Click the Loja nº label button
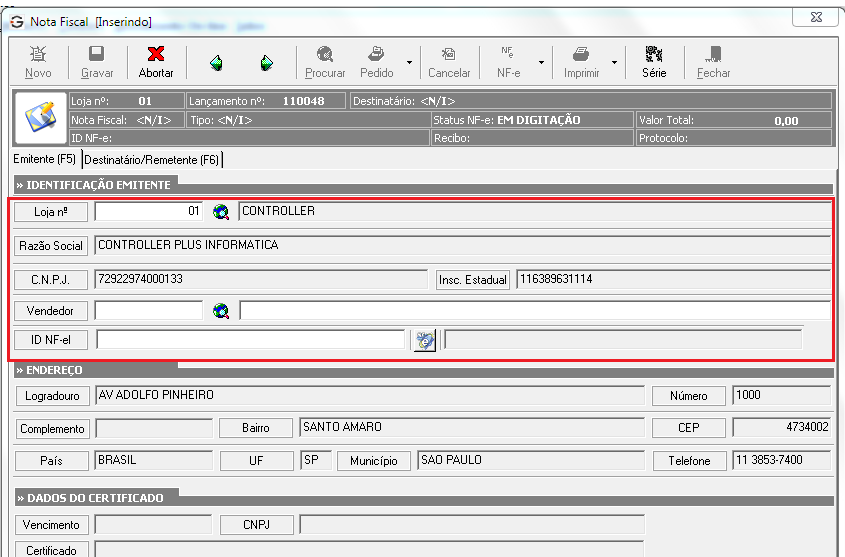The height and width of the screenshot is (557, 845). (x=51, y=212)
